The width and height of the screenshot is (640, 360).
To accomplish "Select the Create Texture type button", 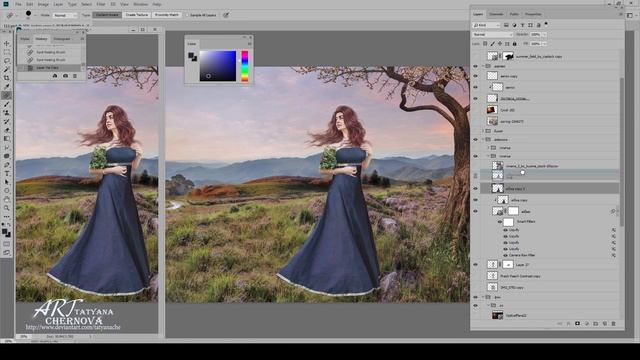I will (137, 15).
